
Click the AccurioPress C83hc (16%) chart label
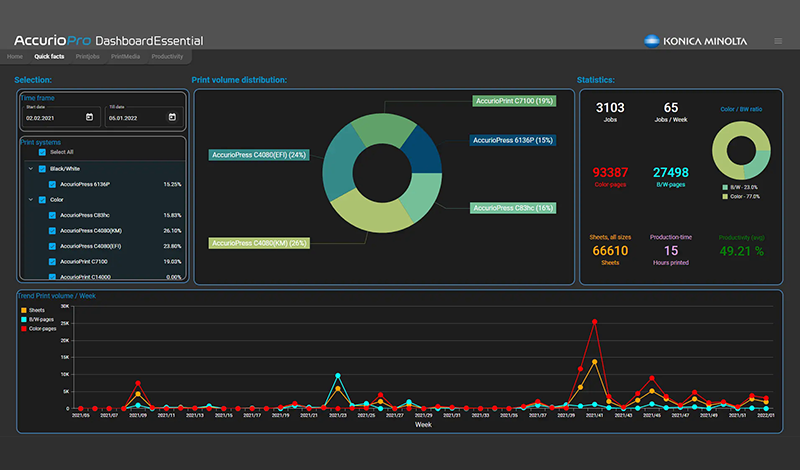[513, 208]
